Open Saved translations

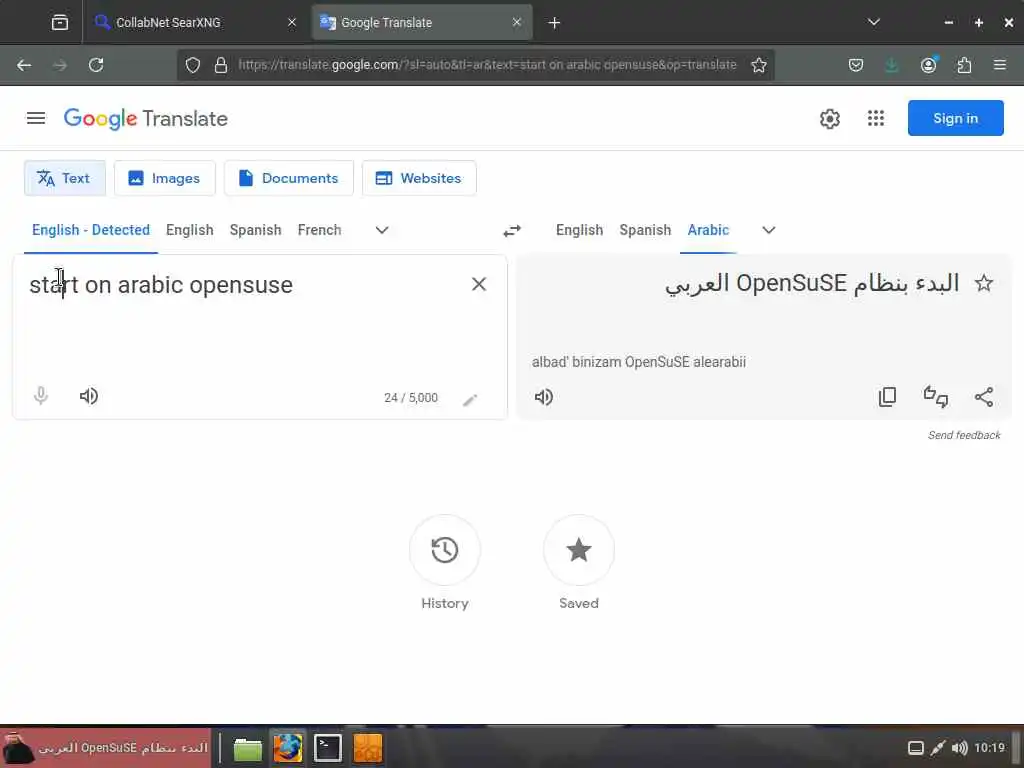click(x=579, y=550)
